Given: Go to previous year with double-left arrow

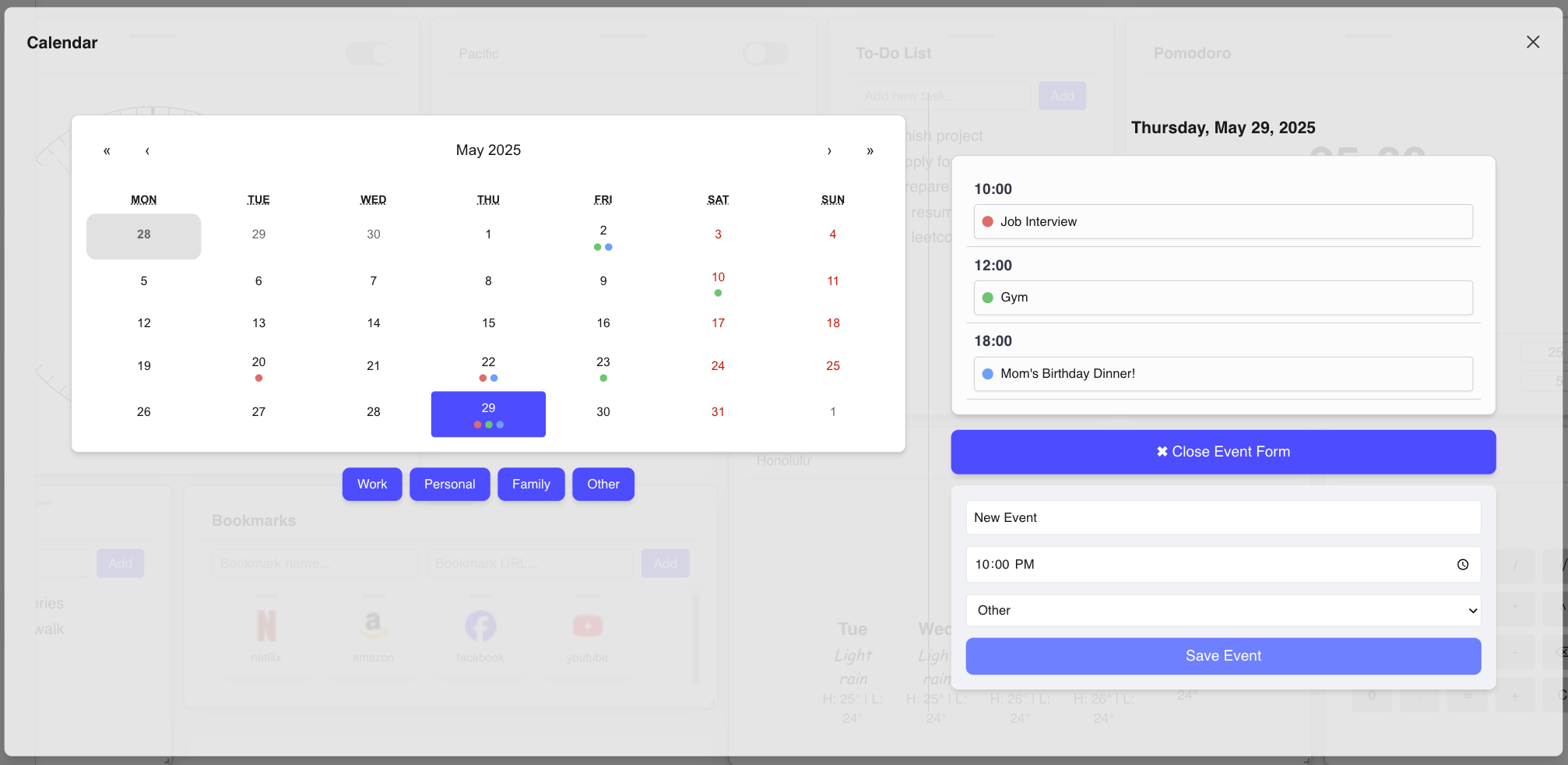Looking at the screenshot, I should click(107, 150).
